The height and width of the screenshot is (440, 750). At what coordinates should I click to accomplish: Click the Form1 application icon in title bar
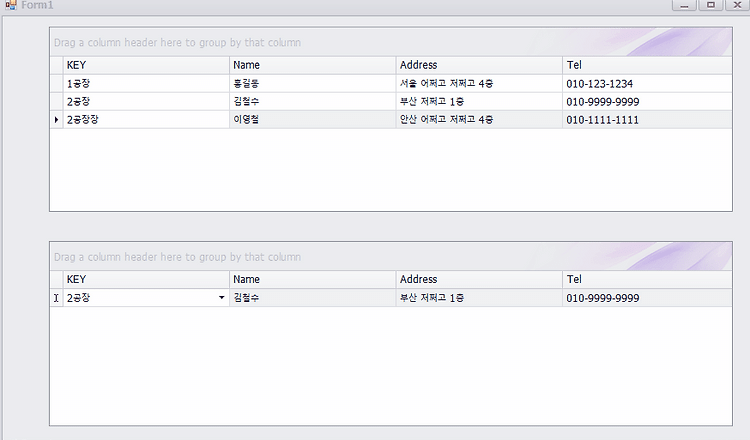click(x=11, y=5)
